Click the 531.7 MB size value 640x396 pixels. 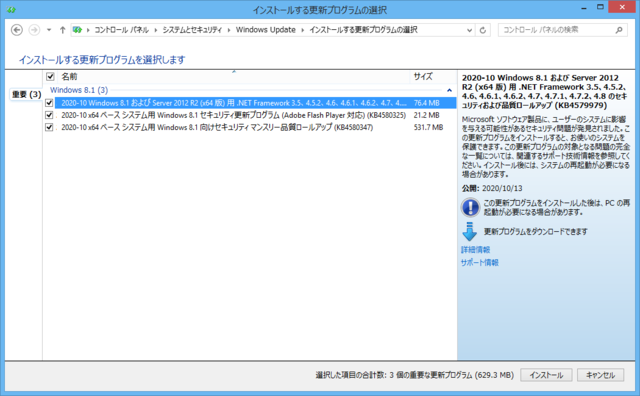click(x=428, y=127)
